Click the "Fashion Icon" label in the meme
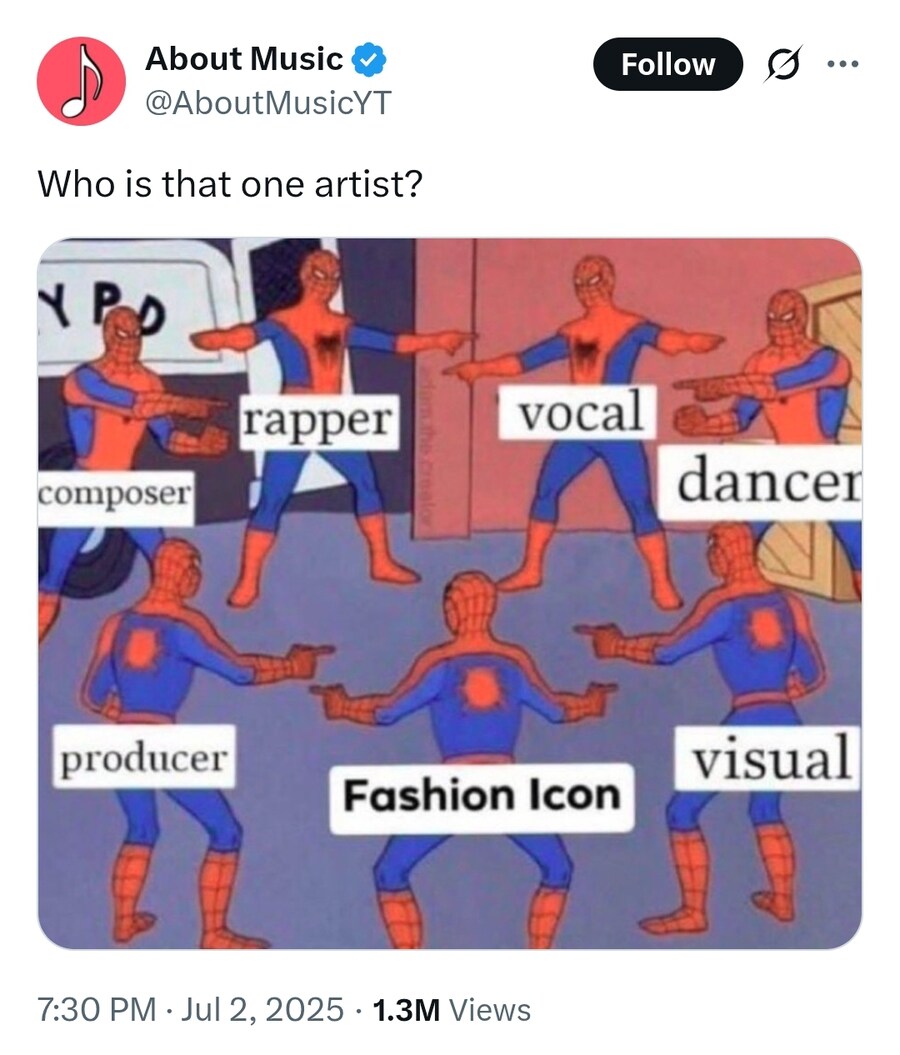Image resolution: width=900 pixels, height=1055 pixels. click(482, 797)
